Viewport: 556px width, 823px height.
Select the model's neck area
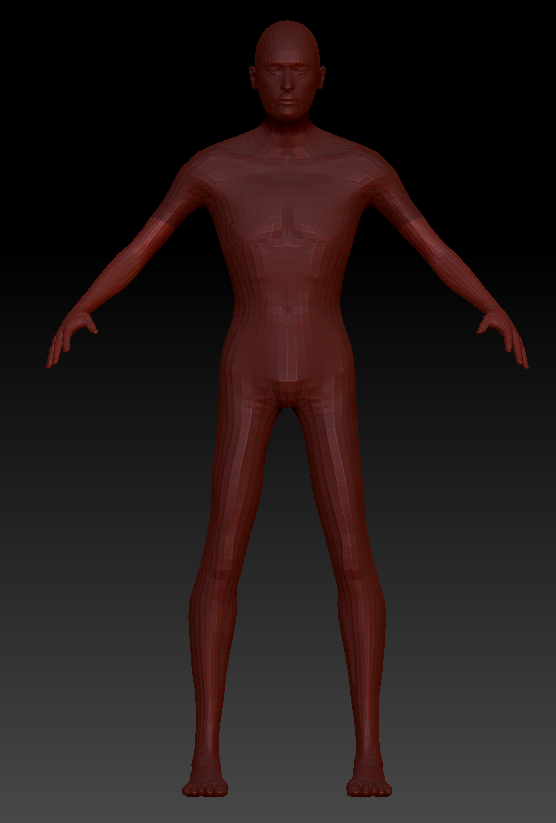286,132
